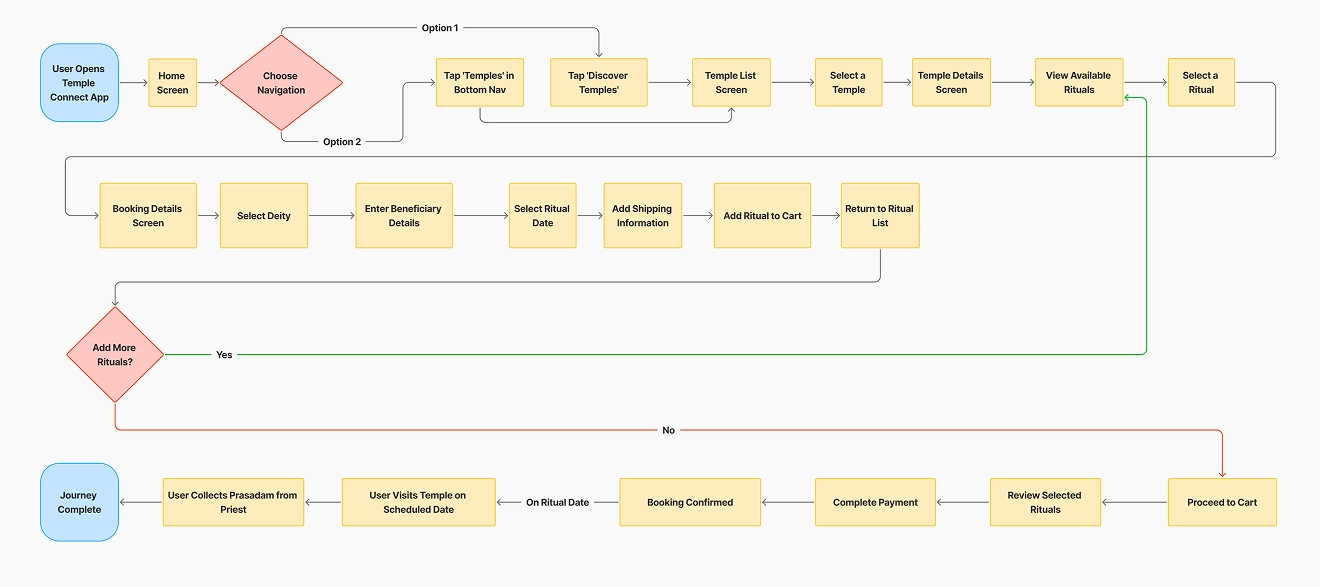Image resolution: width=1320 pixels, height=587 pixels.
Task: Click the 'Add More Rituals?' decision diamond
Action: tap(115, 355)
